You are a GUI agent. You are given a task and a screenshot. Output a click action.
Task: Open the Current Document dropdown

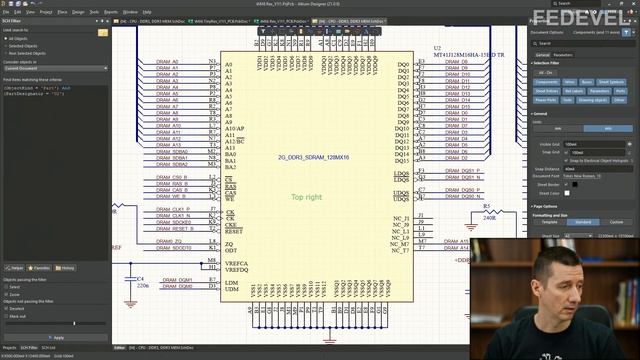pos(56,68)
